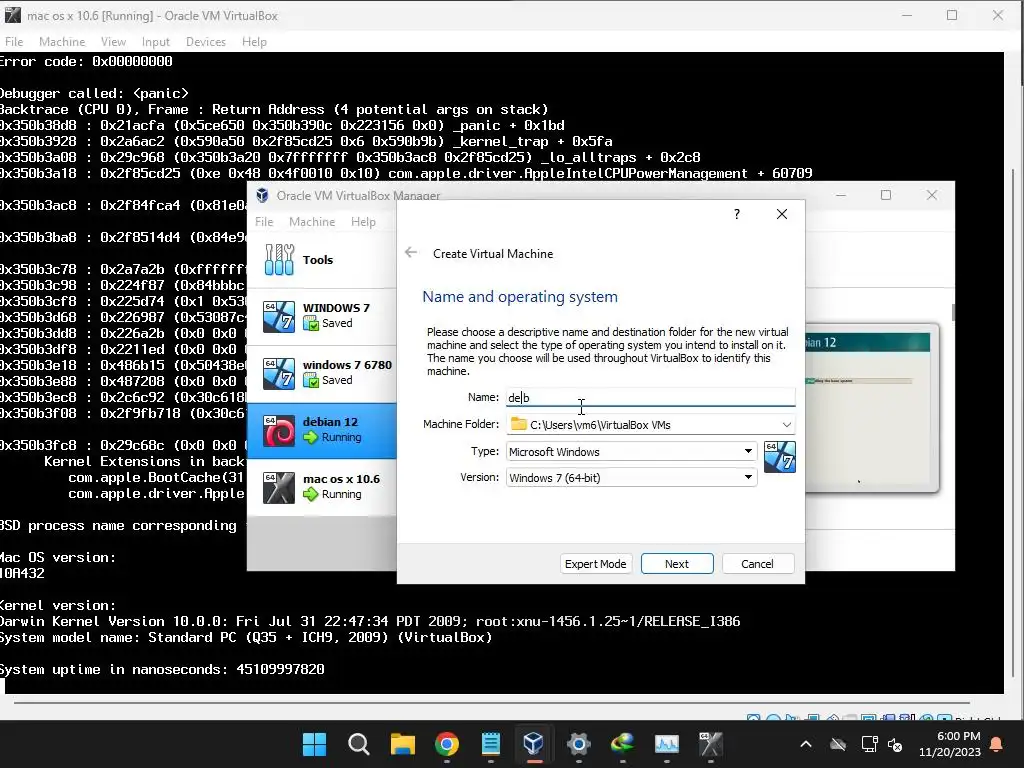Screen dimensions: 1024x768
Task: Click the Expert Mode button
Action: click(596, 564)
